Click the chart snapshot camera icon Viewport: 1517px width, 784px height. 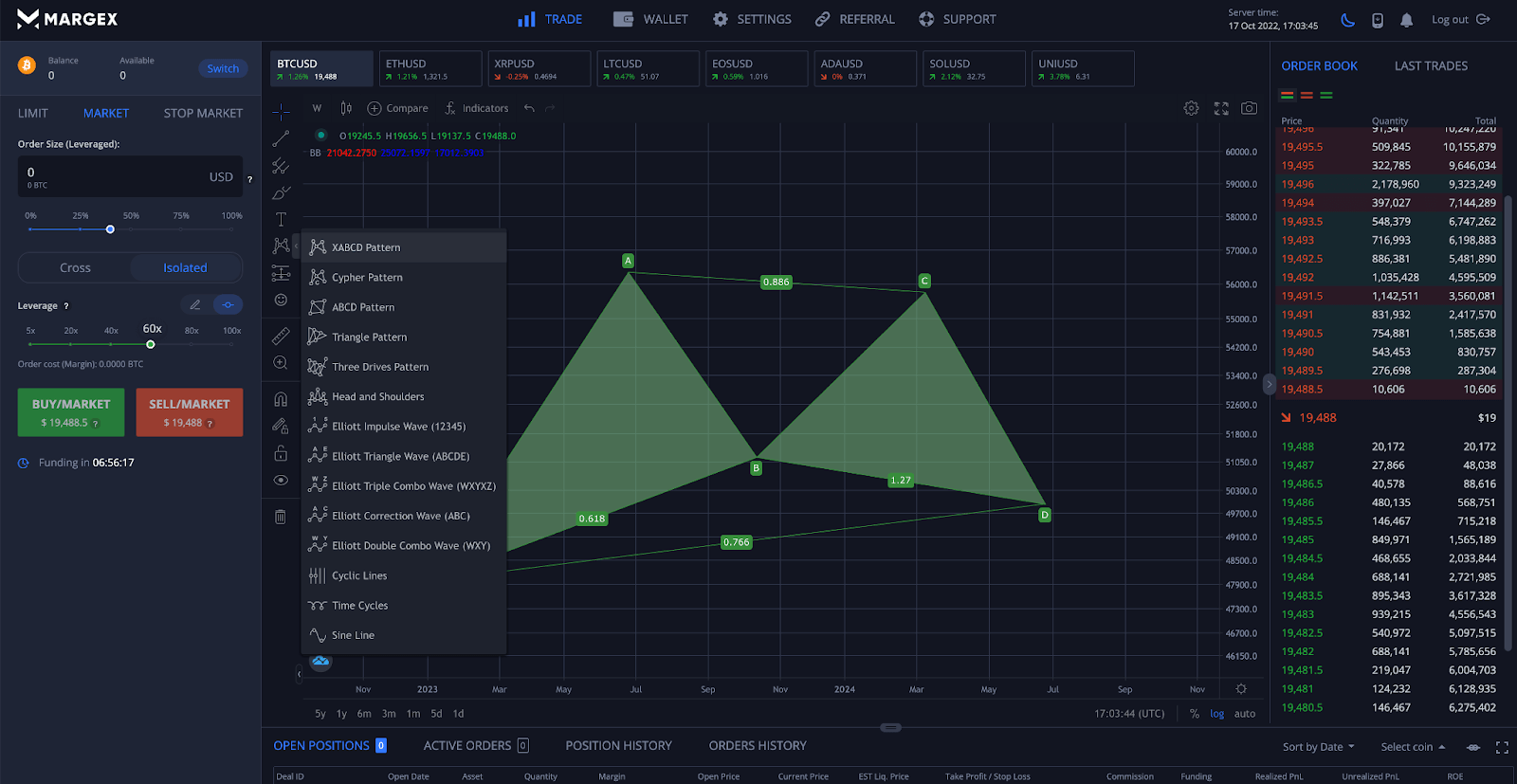coord(1250,109)
